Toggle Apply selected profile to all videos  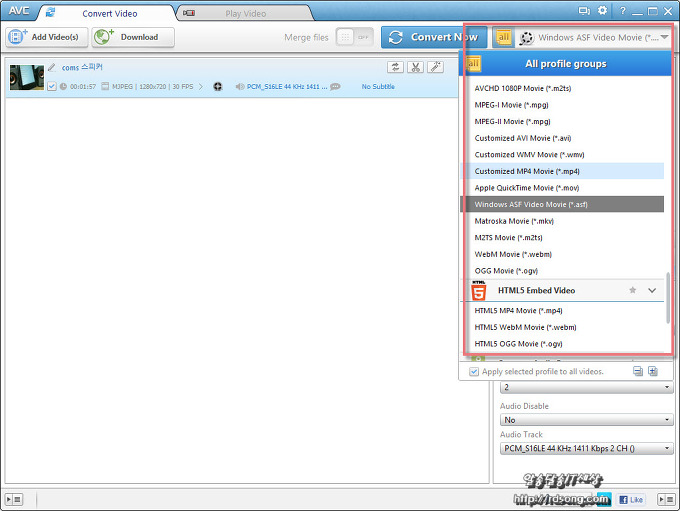click(474, 372)
